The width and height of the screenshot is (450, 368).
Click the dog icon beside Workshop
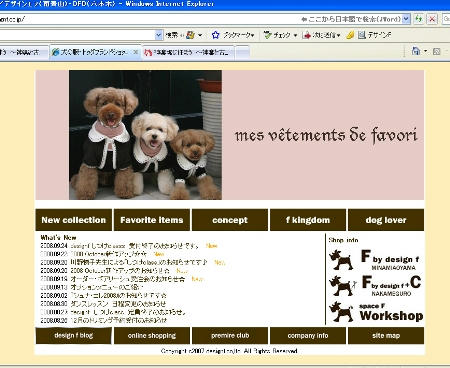[x=341, y=312]
